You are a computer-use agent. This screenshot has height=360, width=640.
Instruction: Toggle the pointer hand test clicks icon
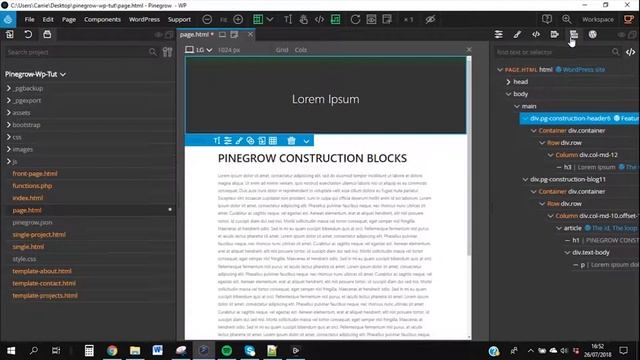coord(303,19)
